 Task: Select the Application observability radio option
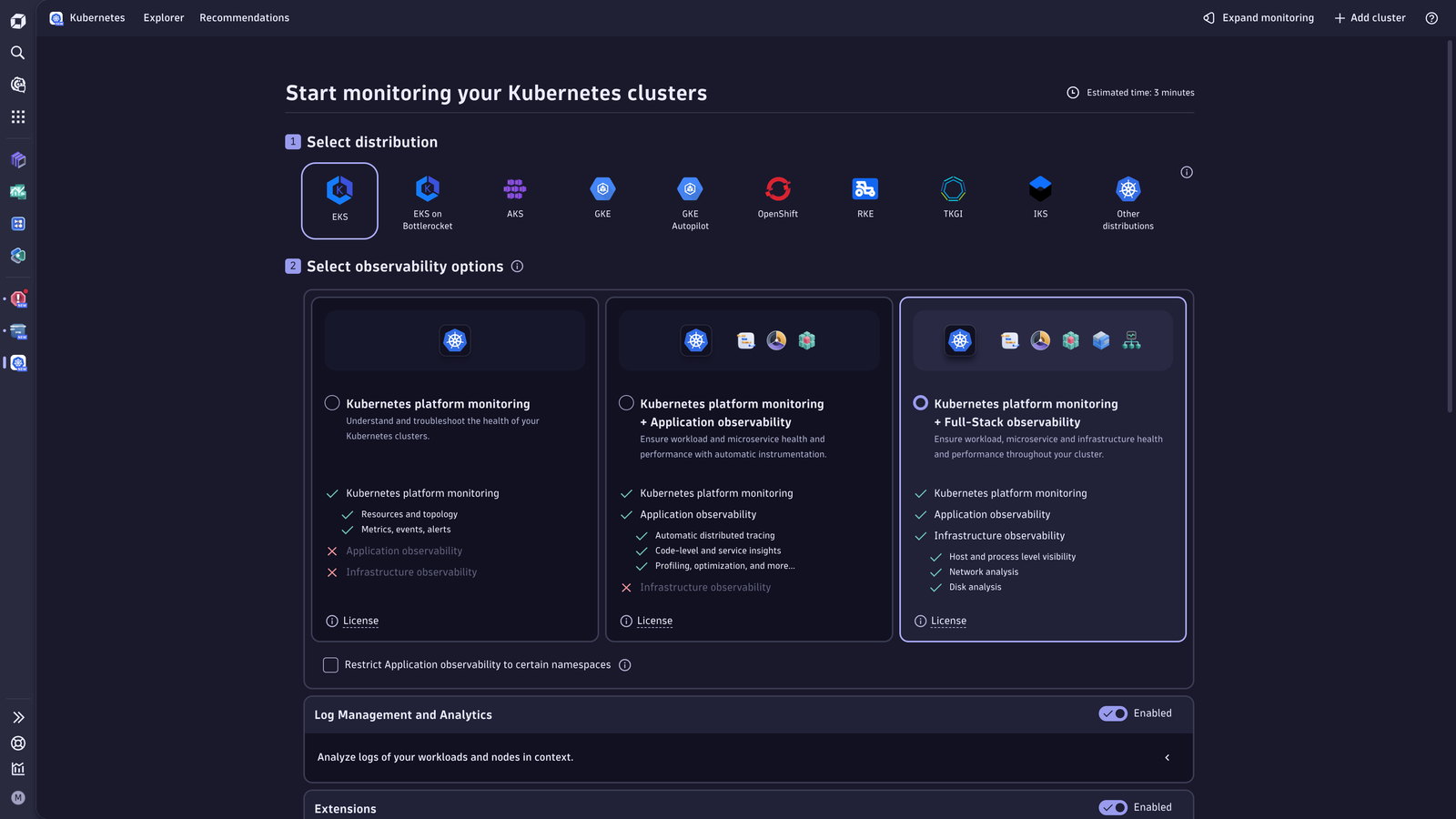(626, 403)
